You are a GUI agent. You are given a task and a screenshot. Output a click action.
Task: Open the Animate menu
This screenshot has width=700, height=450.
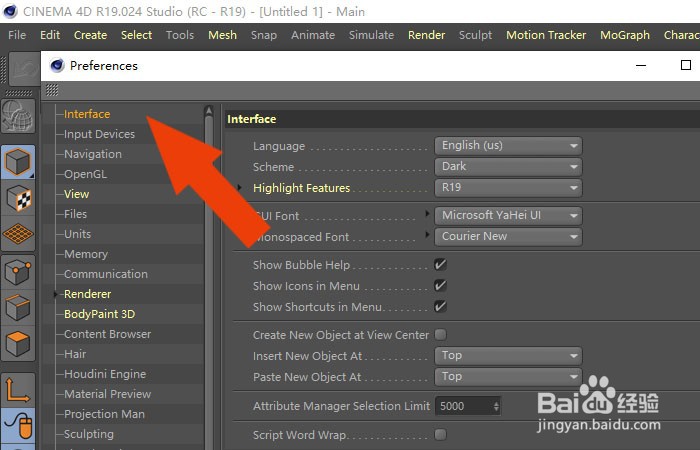click(313, 35)
